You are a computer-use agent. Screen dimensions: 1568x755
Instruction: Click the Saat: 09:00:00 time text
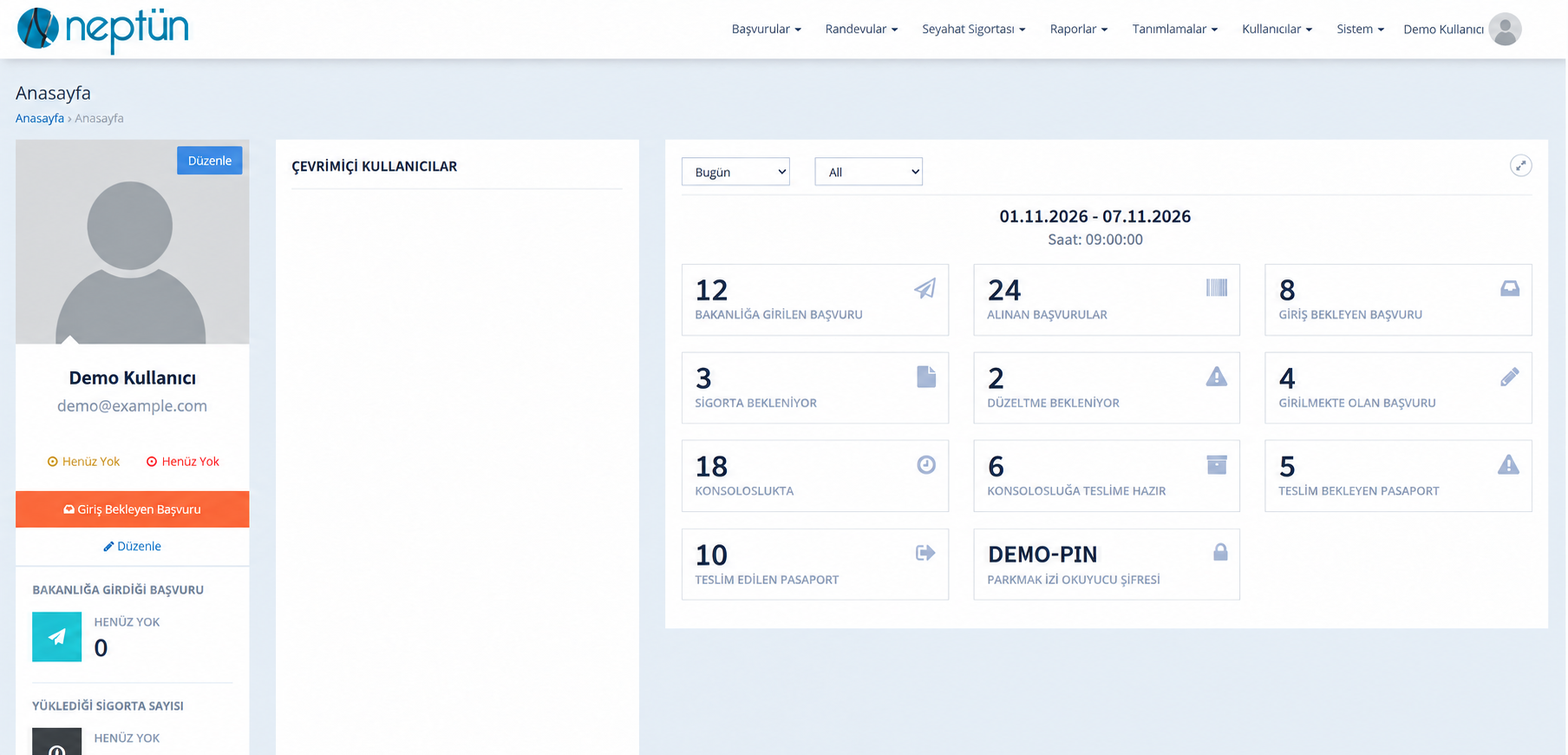[x=1095, y=240]
